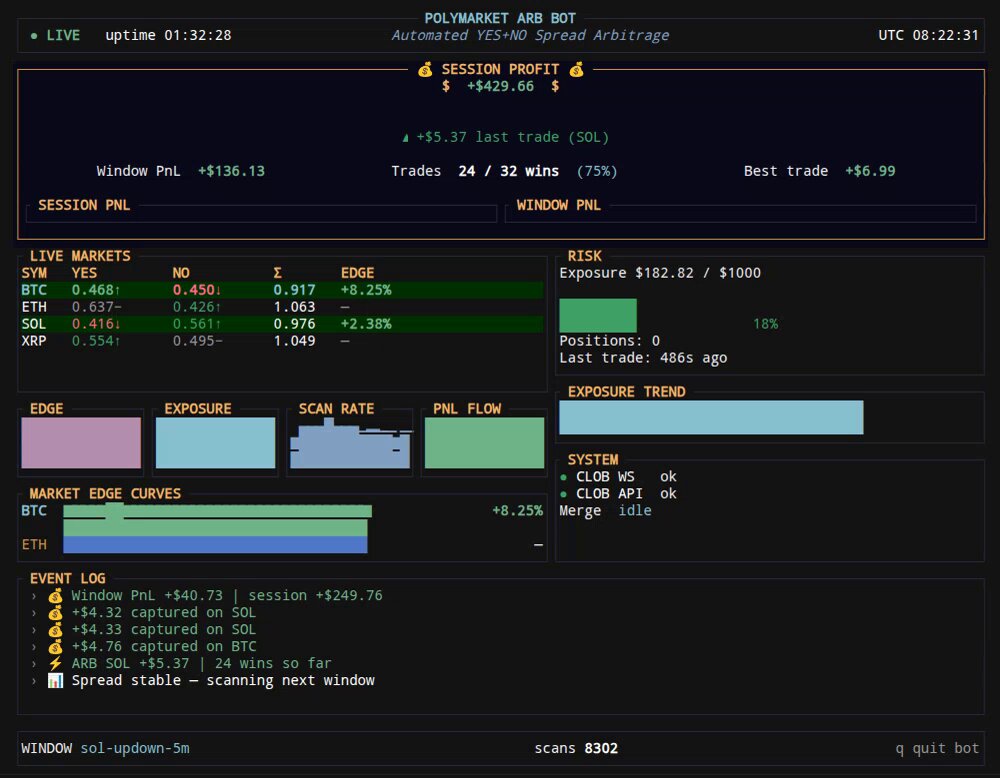This screenshot has width=1000, height=778.
Task: Click the 18% exposure percentage label
Action: click(765, 324)
